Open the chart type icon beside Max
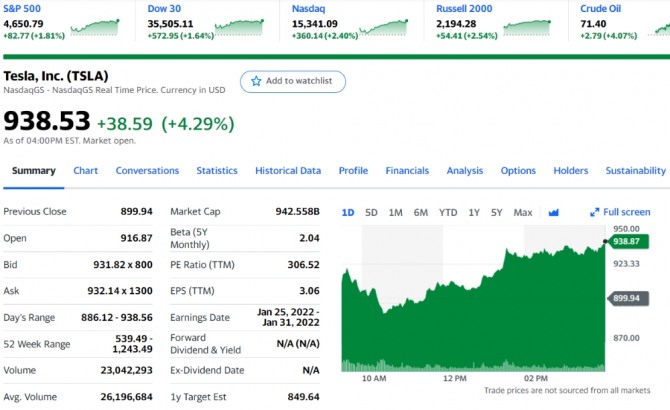Image resolution: width=670 pixels, height=410 pixels. (x=554, y=212)
